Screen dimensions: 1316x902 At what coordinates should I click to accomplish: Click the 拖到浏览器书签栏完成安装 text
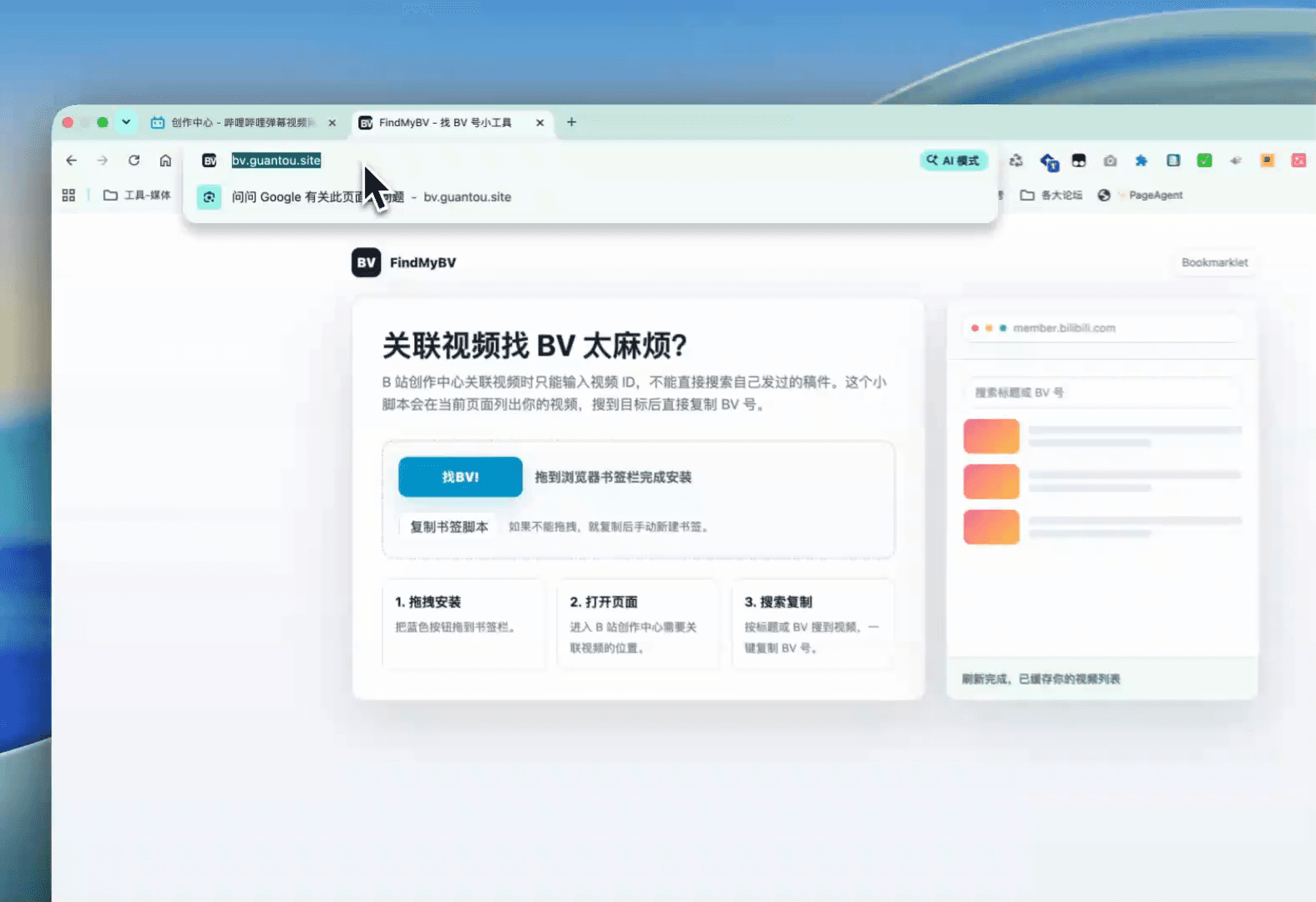click(613, 477)
